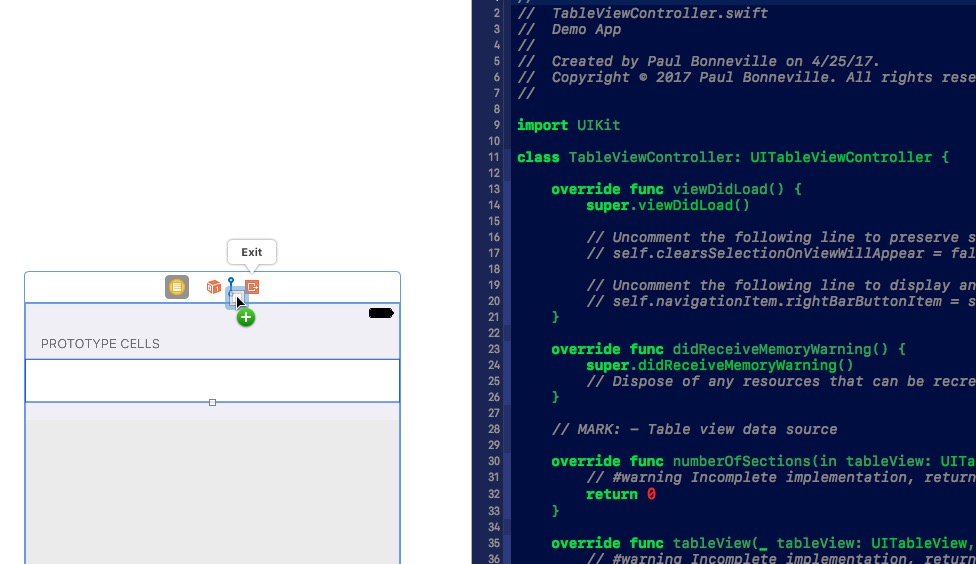The image size is (976, 564).
Task: Select the empty prototype cell row
Action: click(212, 380)
